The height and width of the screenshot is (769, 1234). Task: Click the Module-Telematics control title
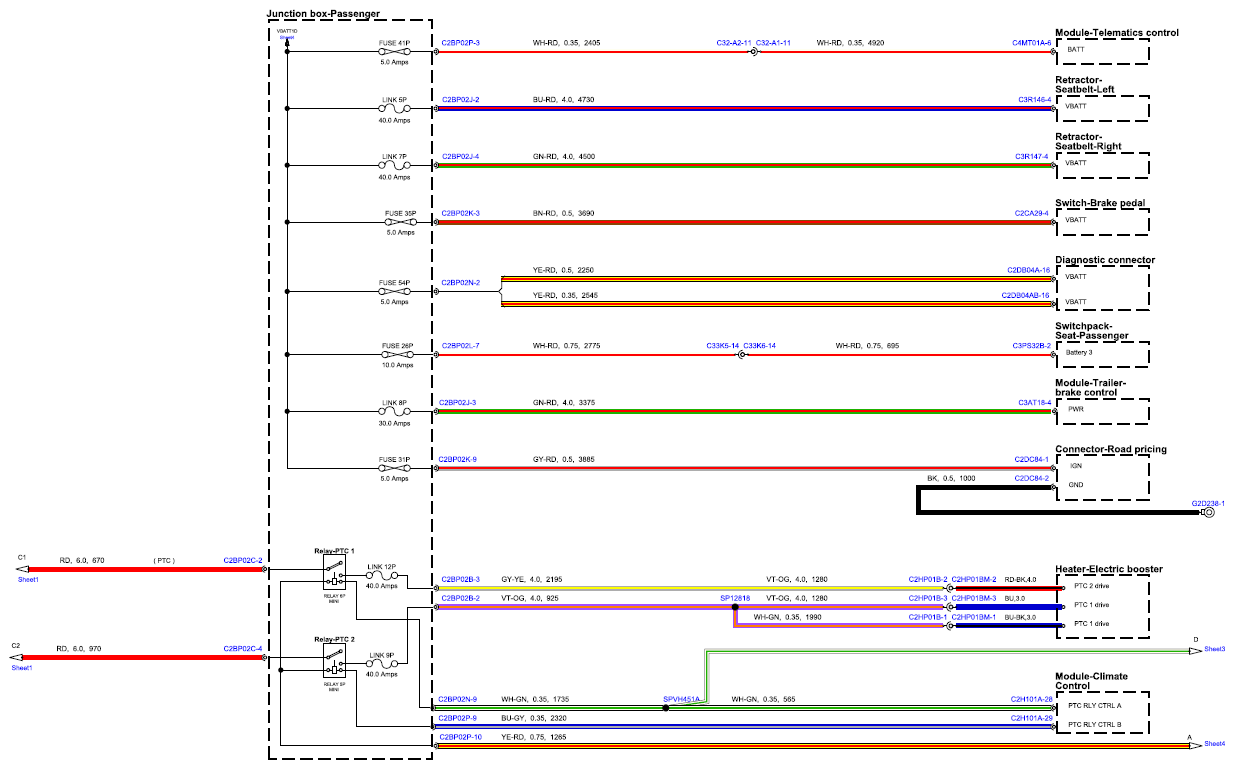[1117, 33]
